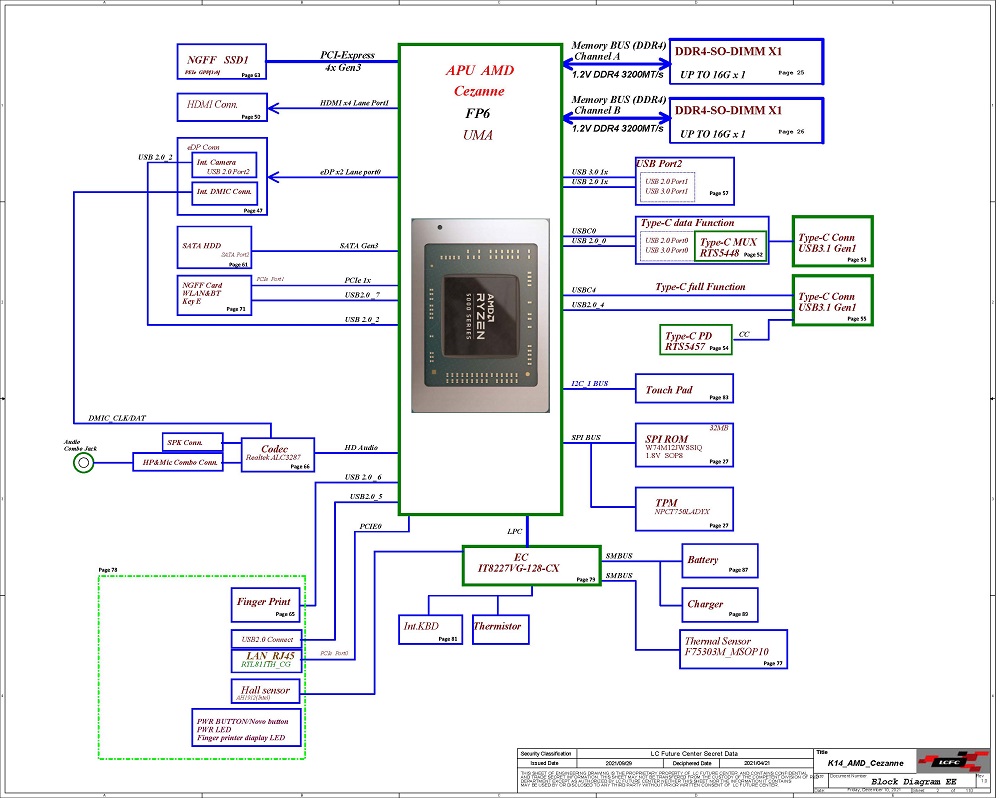The image size is (1000, 798).
Task: Click the Audio Combo Jack circle symbol
Action: 84,462
